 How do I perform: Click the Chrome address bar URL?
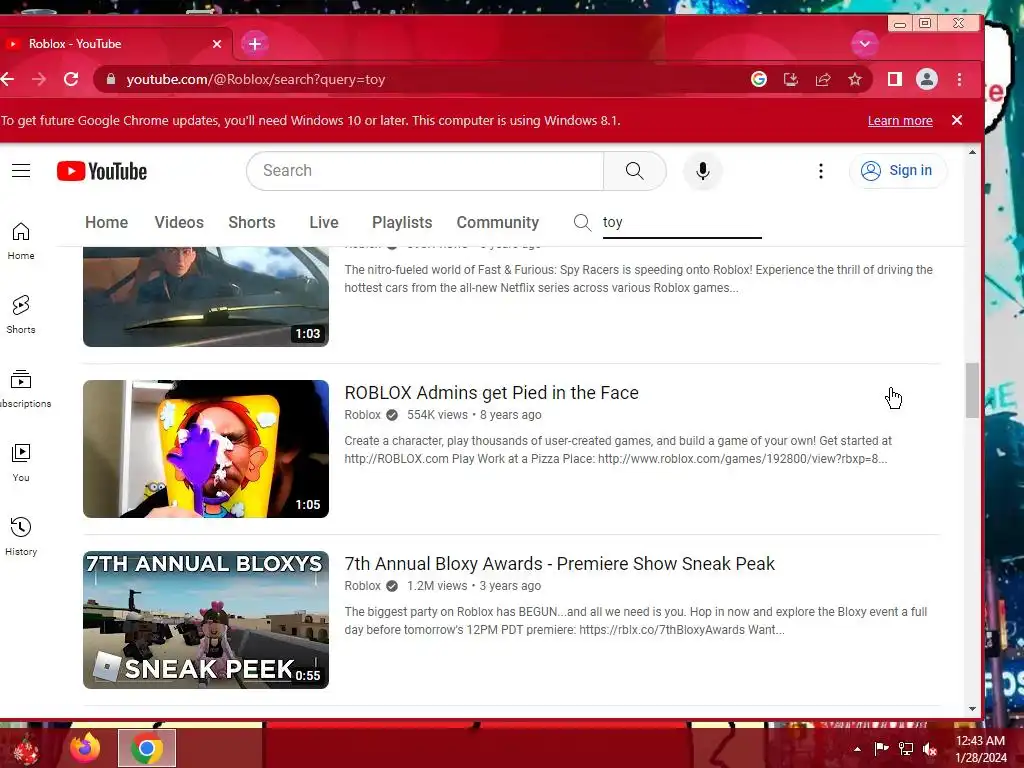point(255,79)
